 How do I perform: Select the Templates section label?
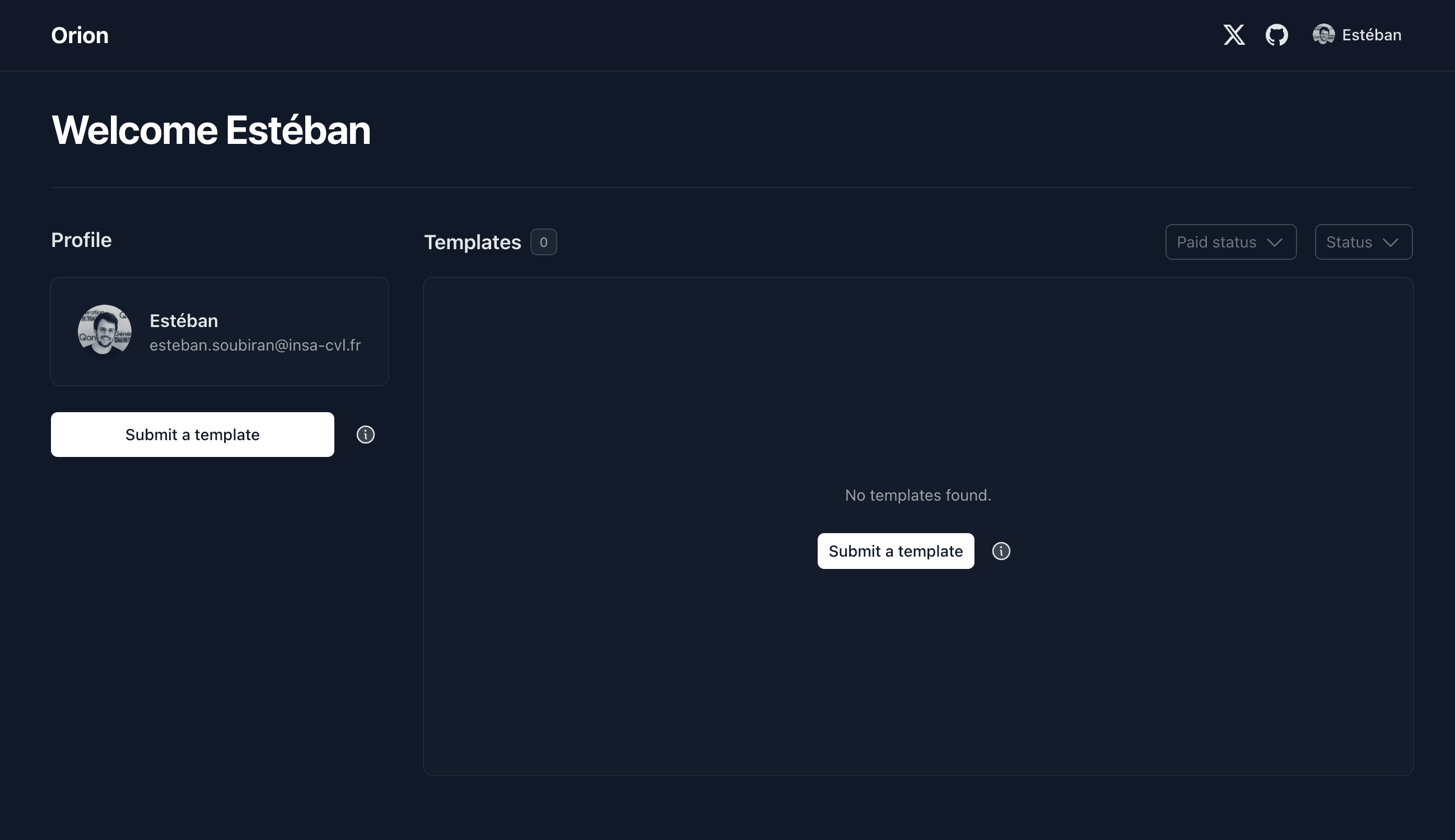(472, 241)
